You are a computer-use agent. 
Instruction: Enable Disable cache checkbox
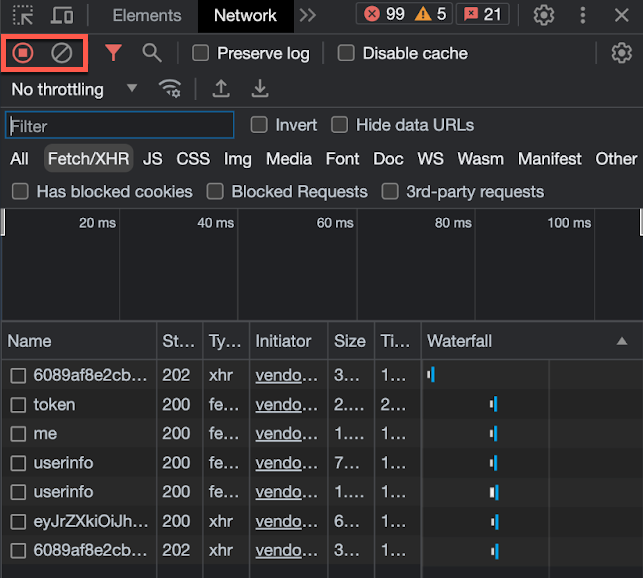[346, 53]
